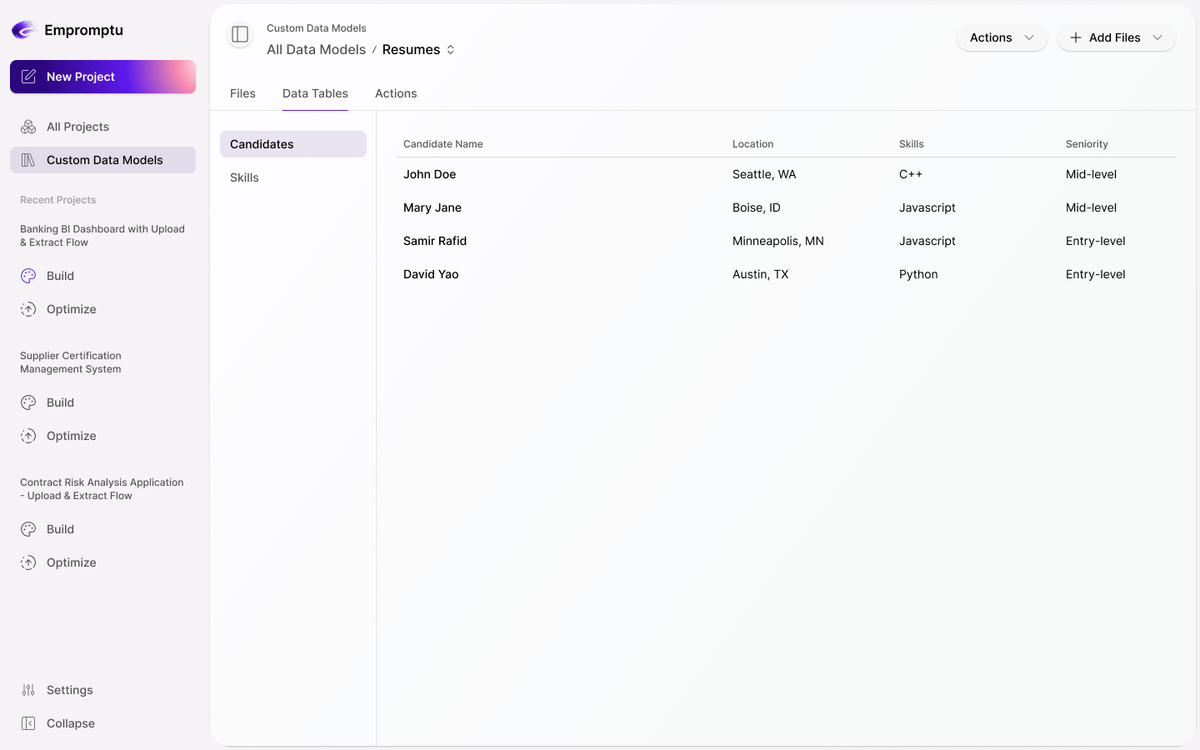Toggle the sidebar panel icon in header

click(x=240, y=35)
